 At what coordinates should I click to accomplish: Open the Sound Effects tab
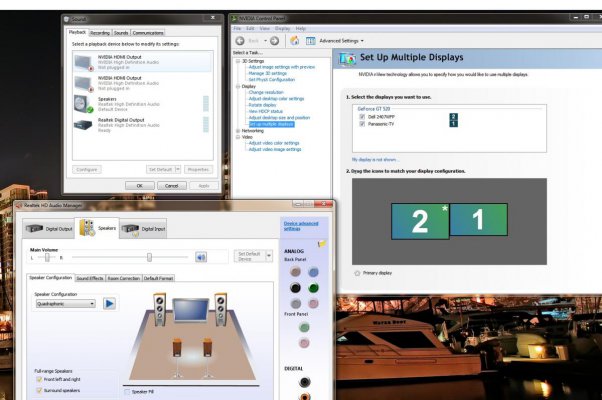point(90,278)
